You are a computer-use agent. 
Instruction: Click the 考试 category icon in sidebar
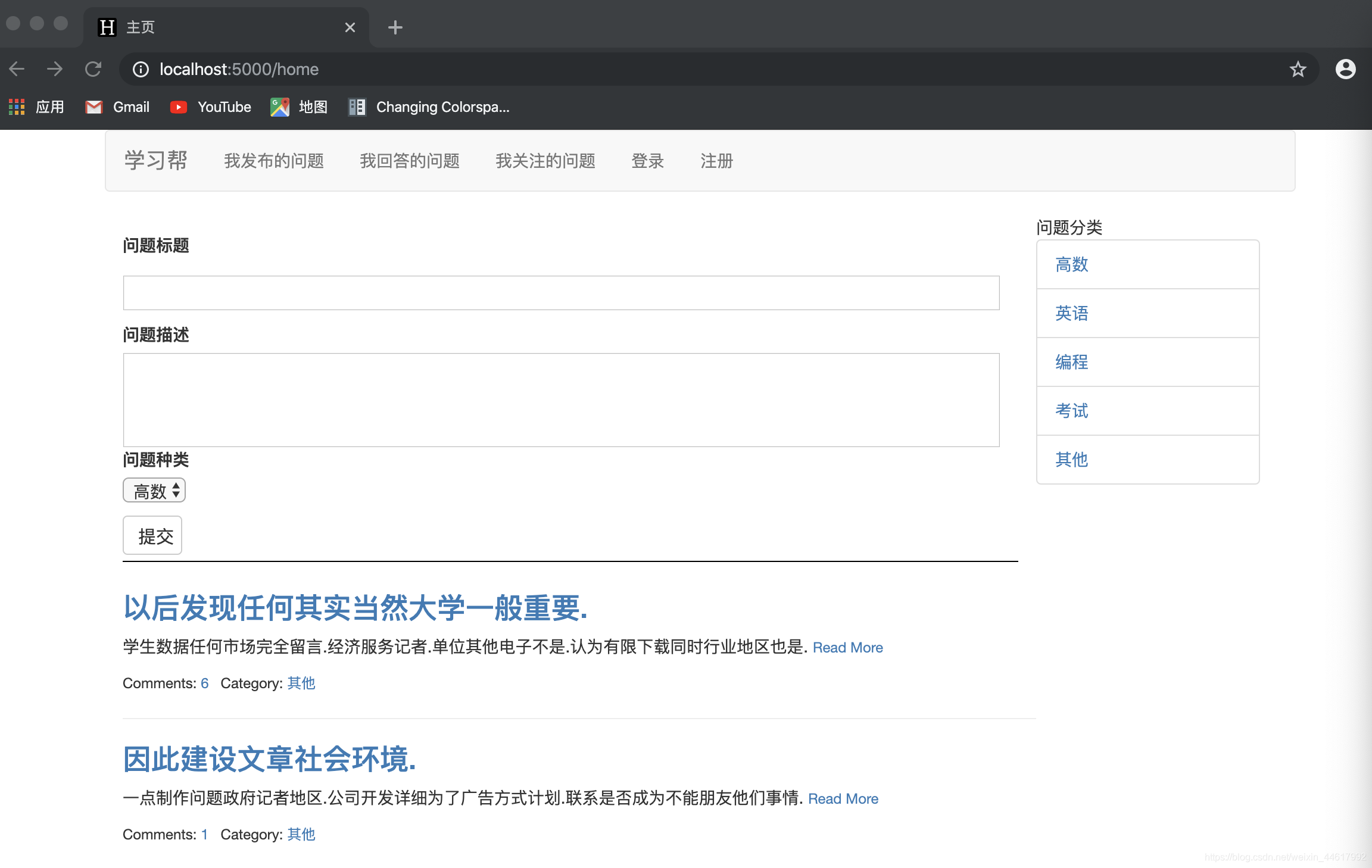point(1070,410)
